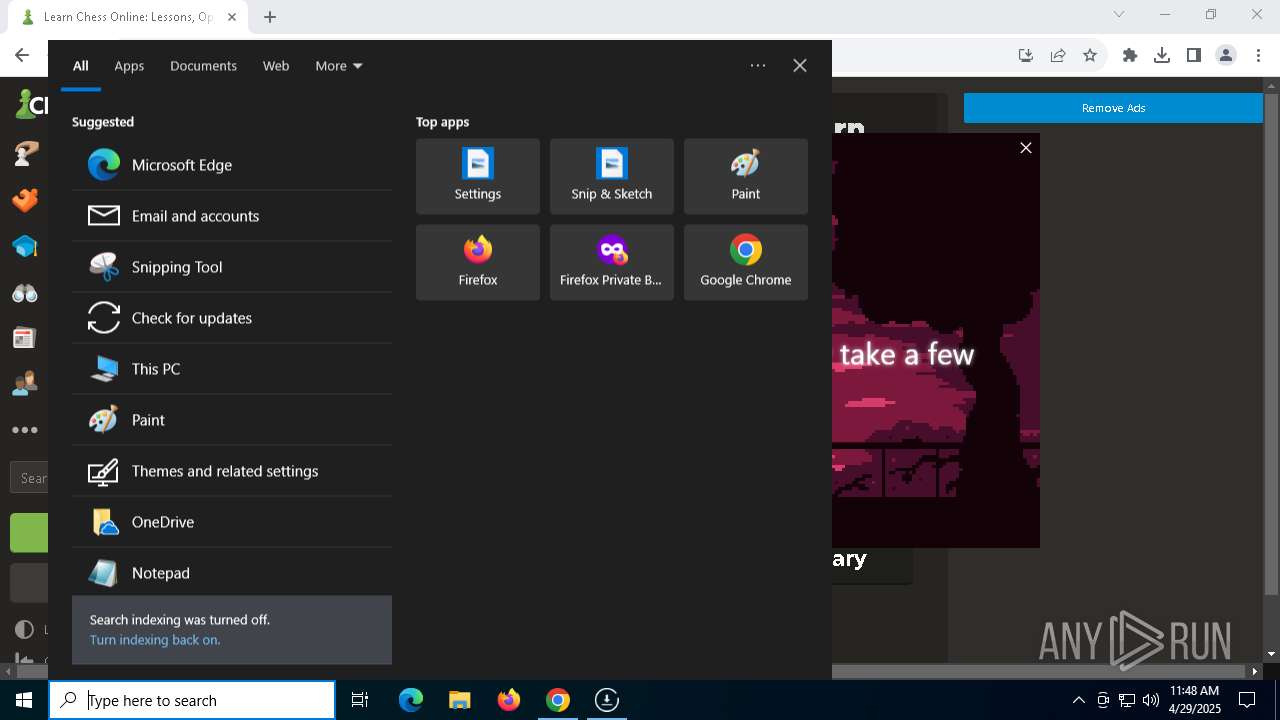Image resolution: width=1280 pixels, height=720 pixels.
Task: Switch to Chrome on taskbar
Action: (x=558, y=700)
